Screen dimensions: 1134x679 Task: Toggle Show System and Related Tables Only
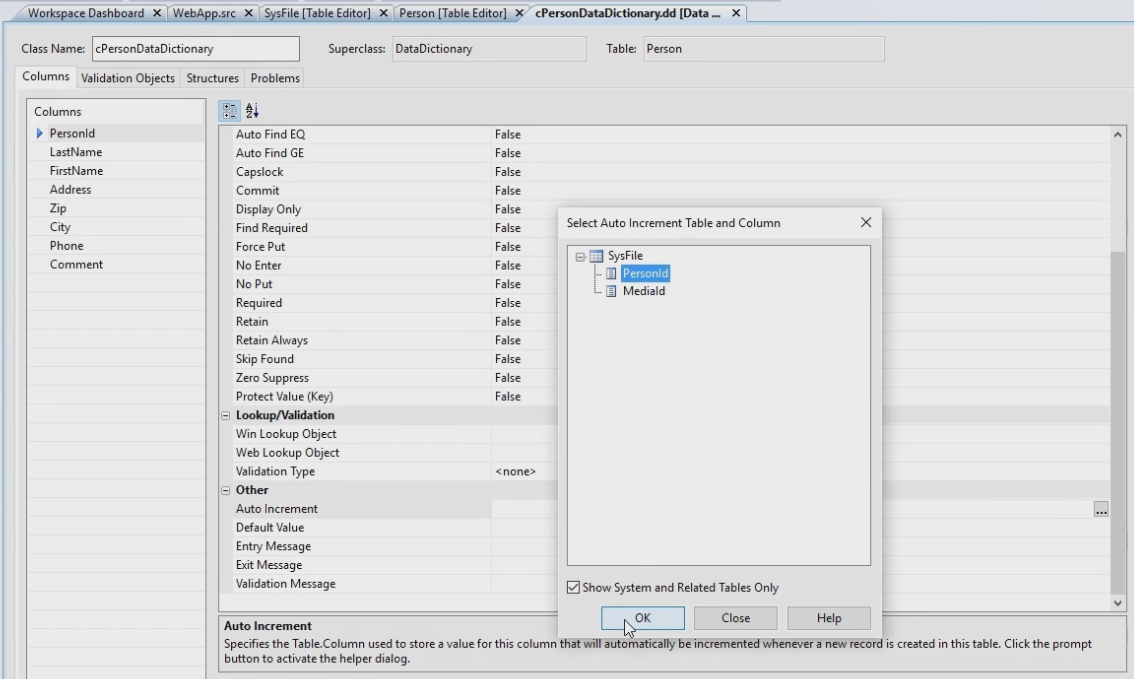click(574, 588)
